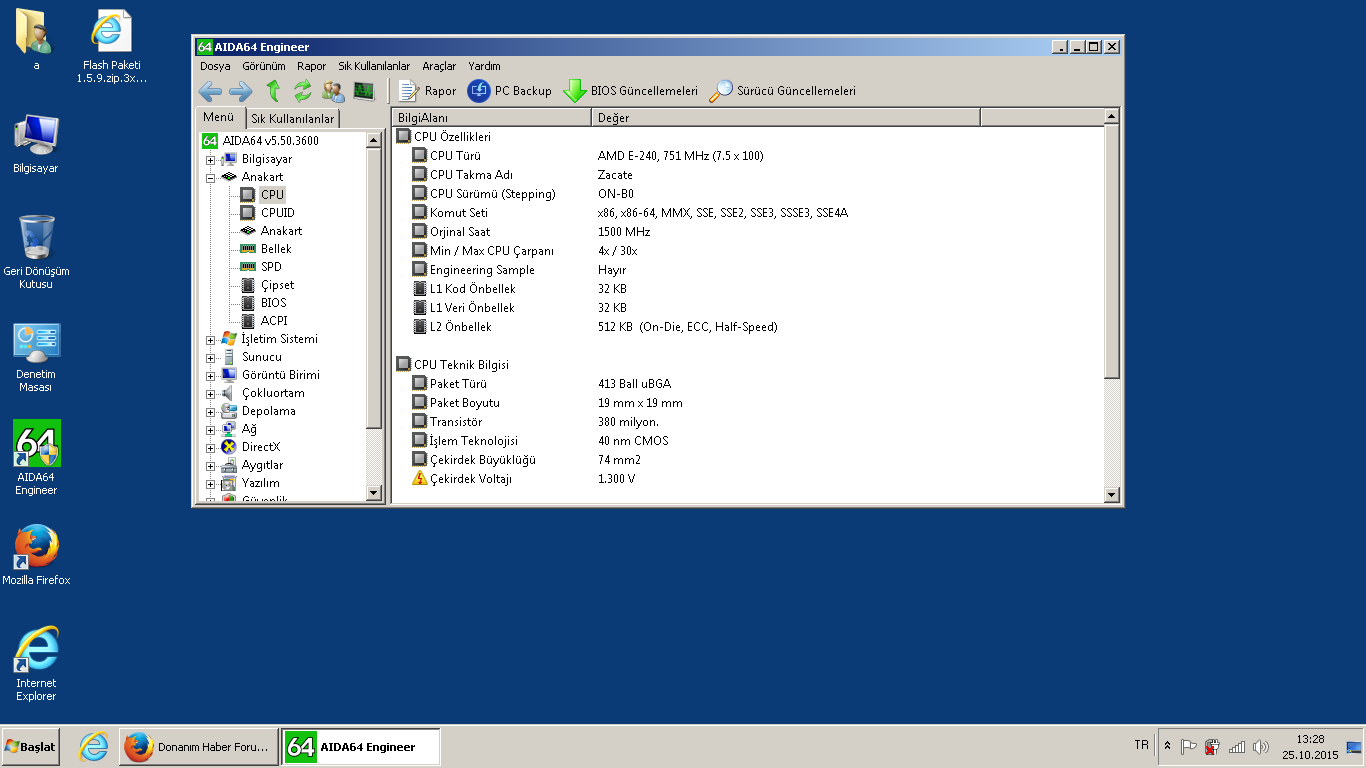1366x768 pixels.
Task: Expand the Sunucu tree node
Action: coord(211,358)
